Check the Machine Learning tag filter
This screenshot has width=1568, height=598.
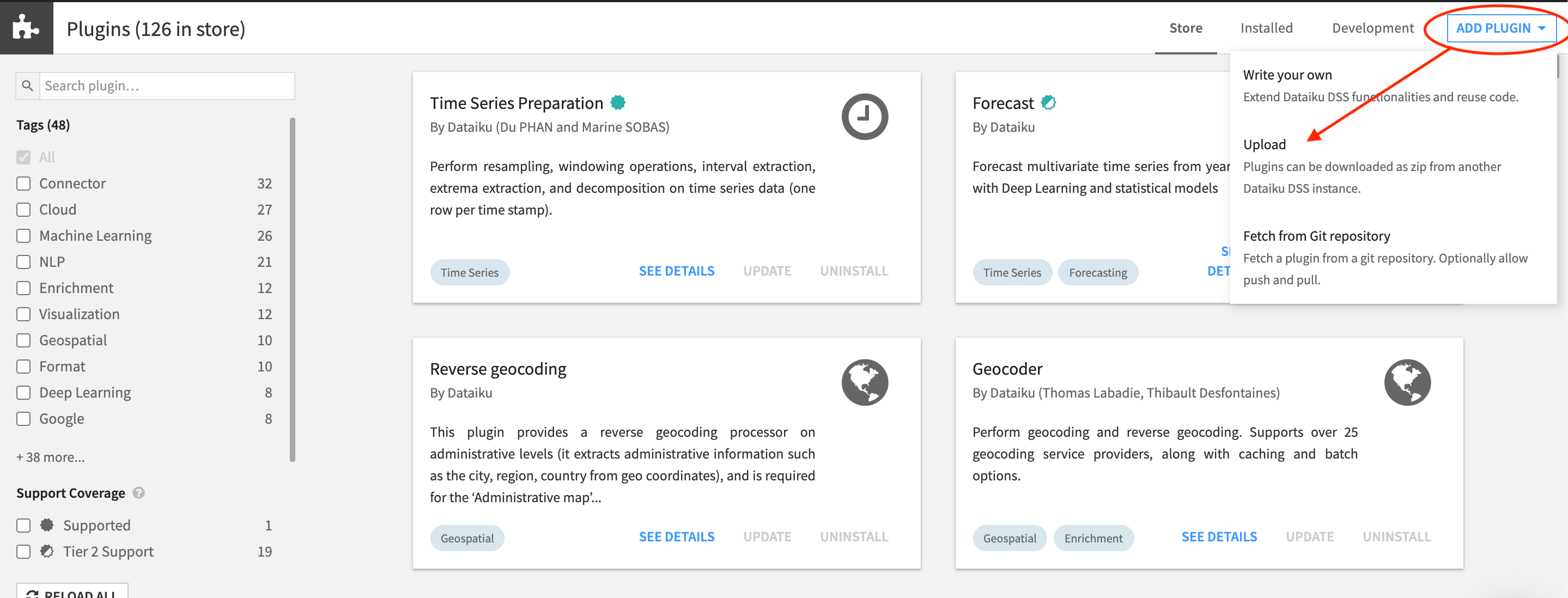coord(24,236)
